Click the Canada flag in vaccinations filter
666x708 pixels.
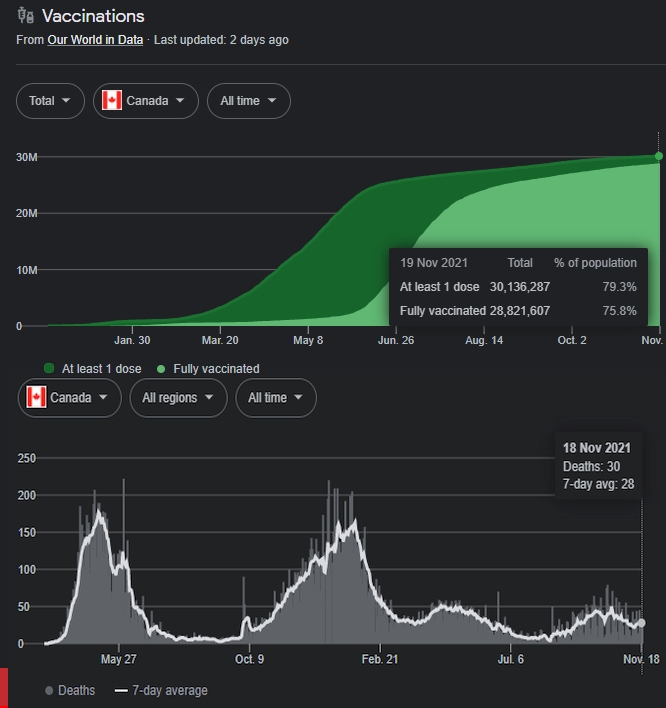[x=112, y=100]
